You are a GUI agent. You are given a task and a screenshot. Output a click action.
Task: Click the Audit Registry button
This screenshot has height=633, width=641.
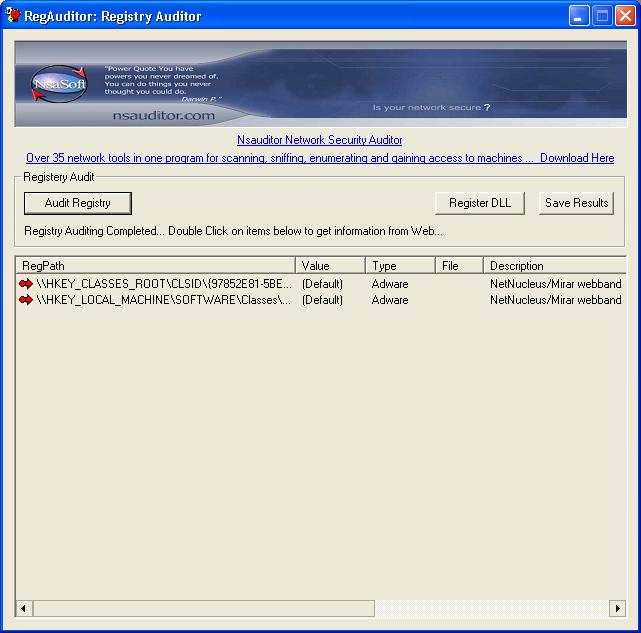(78, 203)
